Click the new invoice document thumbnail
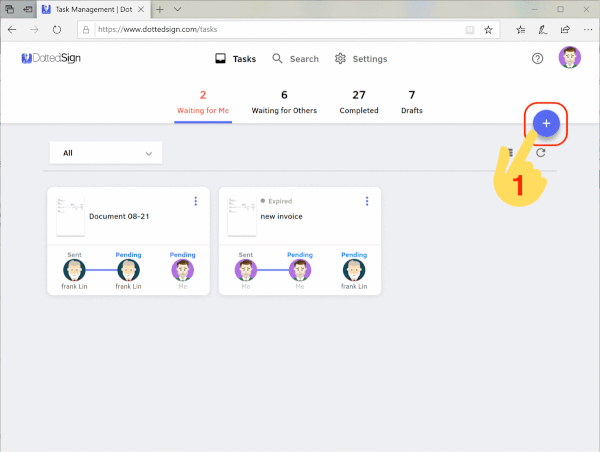The image size is (600, 452). pos(240,216)
